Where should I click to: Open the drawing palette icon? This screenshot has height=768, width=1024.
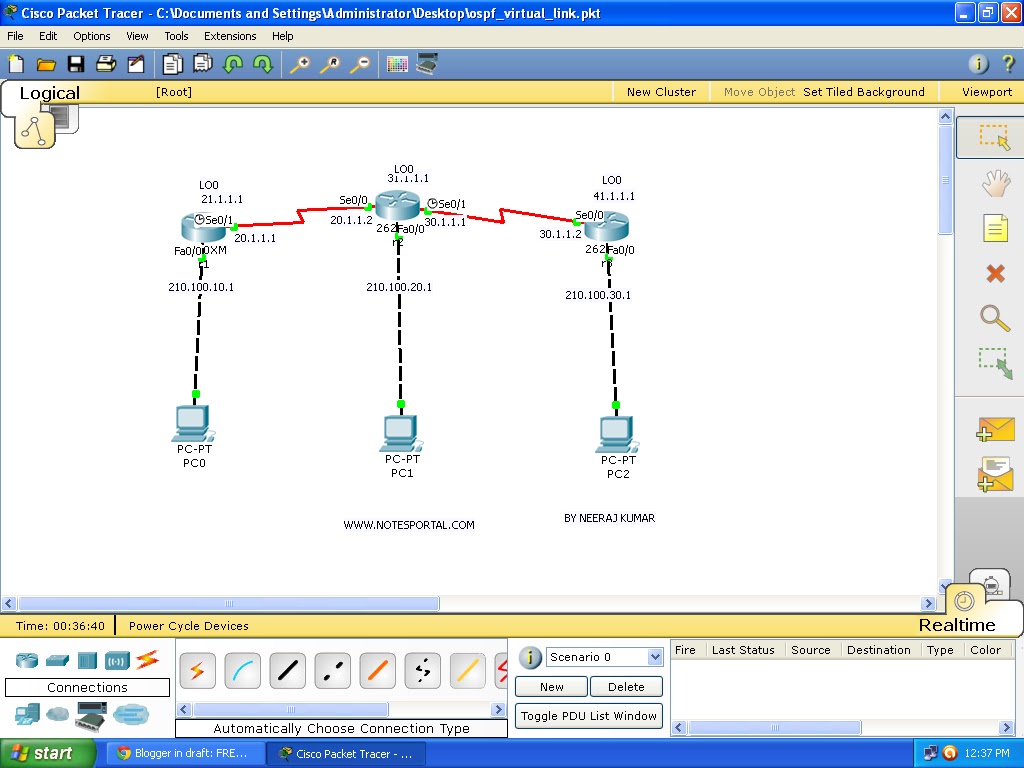point(397,64)
